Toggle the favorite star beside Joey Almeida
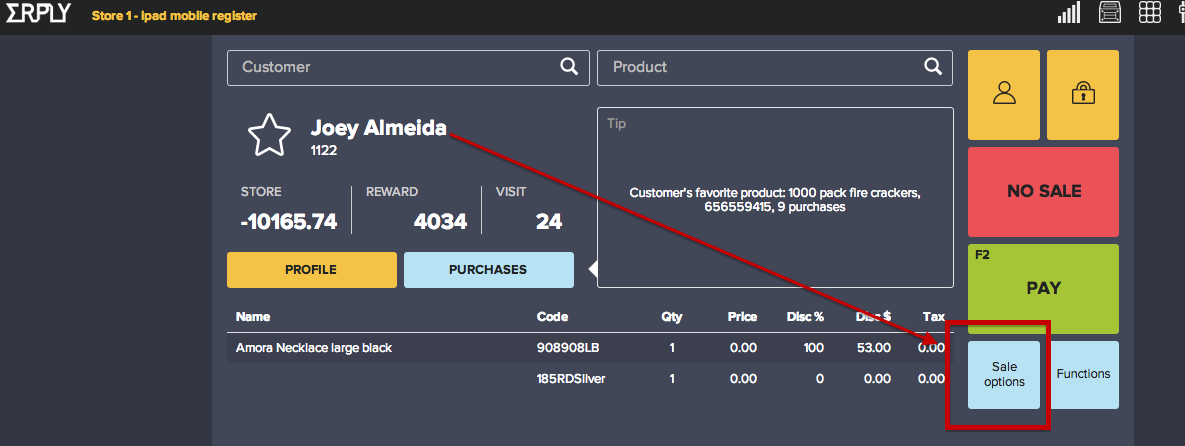The image size is (1185, 446). click(269, 135)
